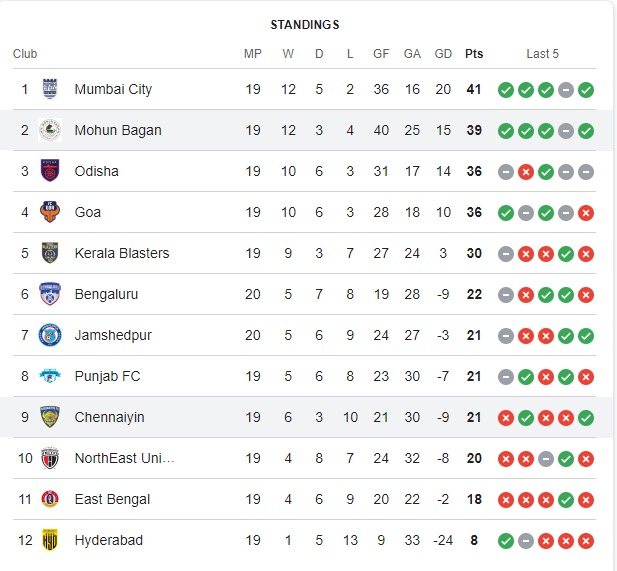Screen dimensions: 617x571
Task: Click the Odisha club crest icon
Action: point(49,171)
